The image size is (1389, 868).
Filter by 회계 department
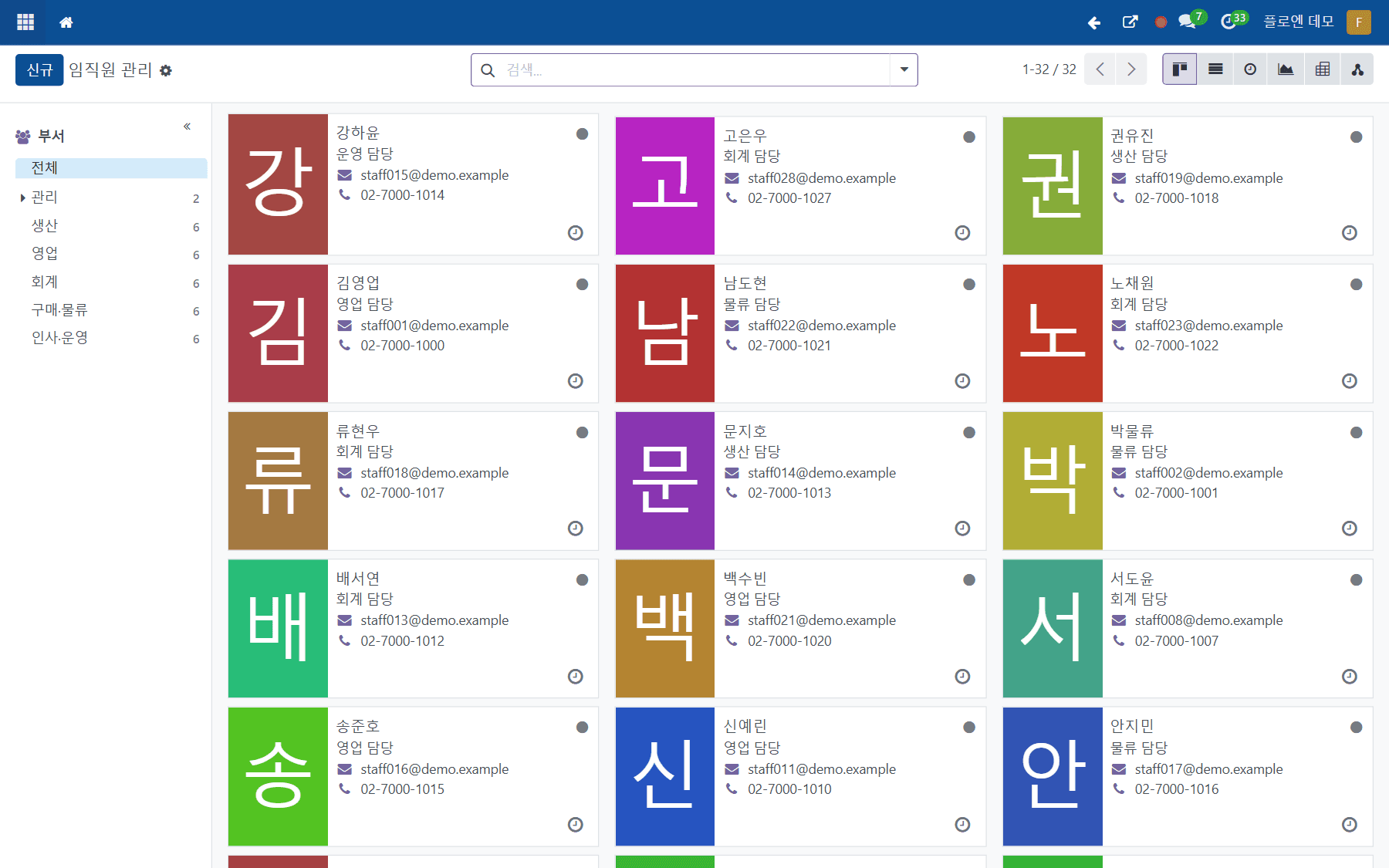point(45,282)
